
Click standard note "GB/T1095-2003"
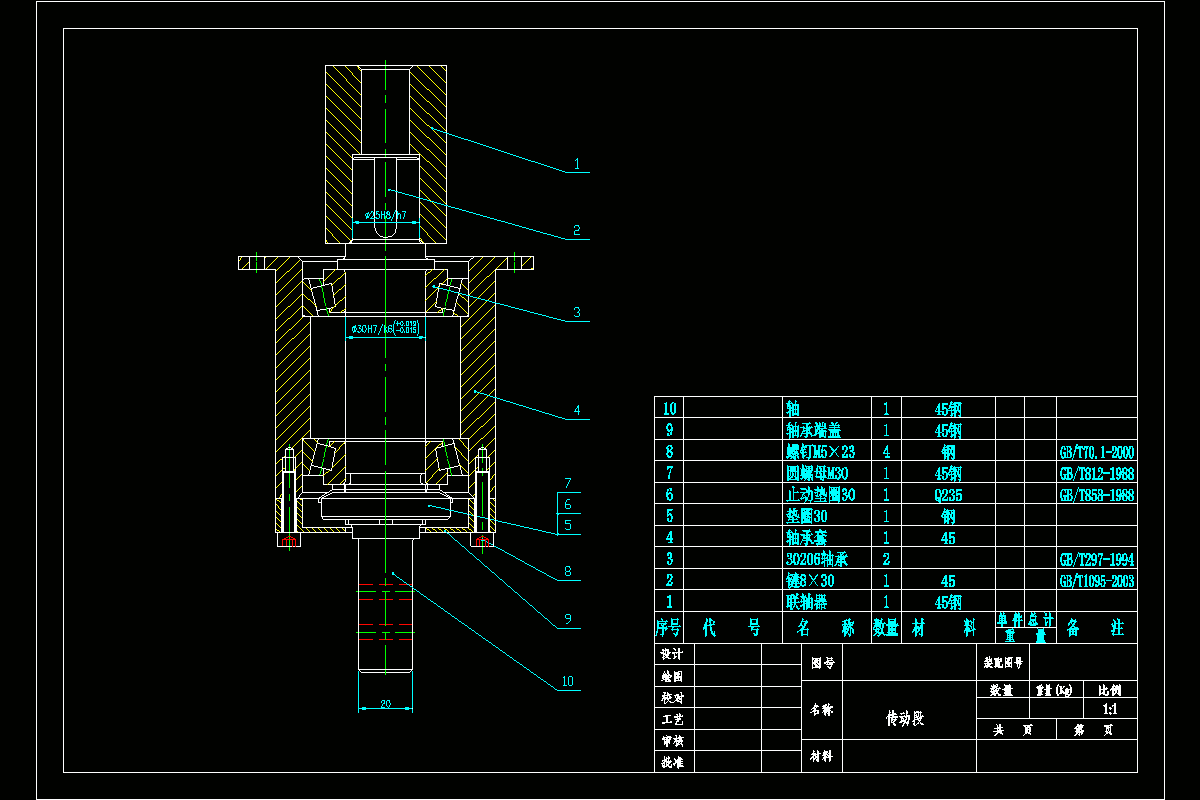coord(1097,580)
